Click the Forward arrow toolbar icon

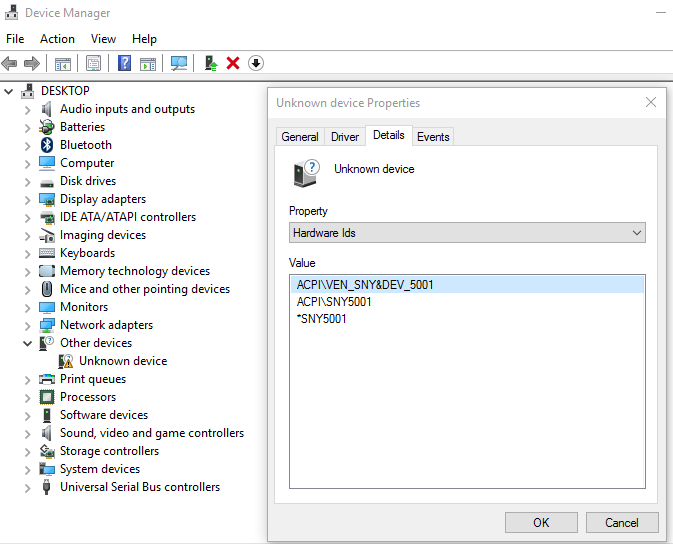[31, 64]
